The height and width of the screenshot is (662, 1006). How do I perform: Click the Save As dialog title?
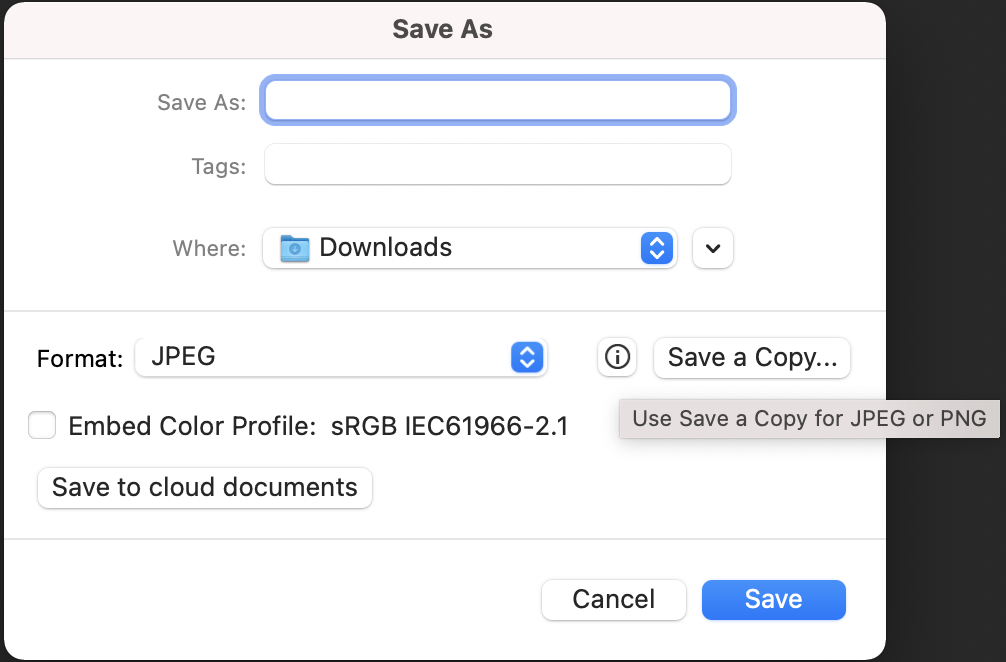(x=442, y=29)
